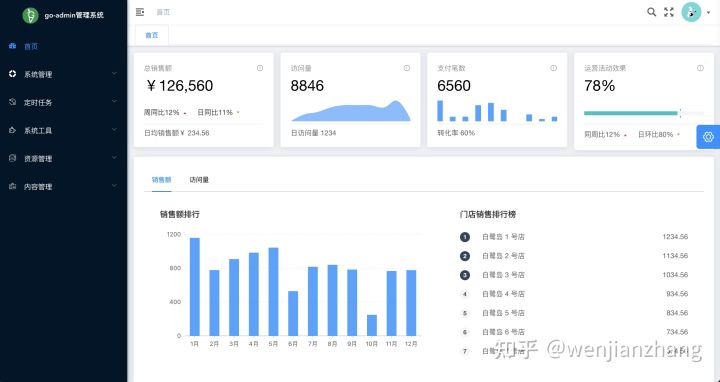Enter fullscreen with the expand icon
The image size is (720, 382).
669,12
